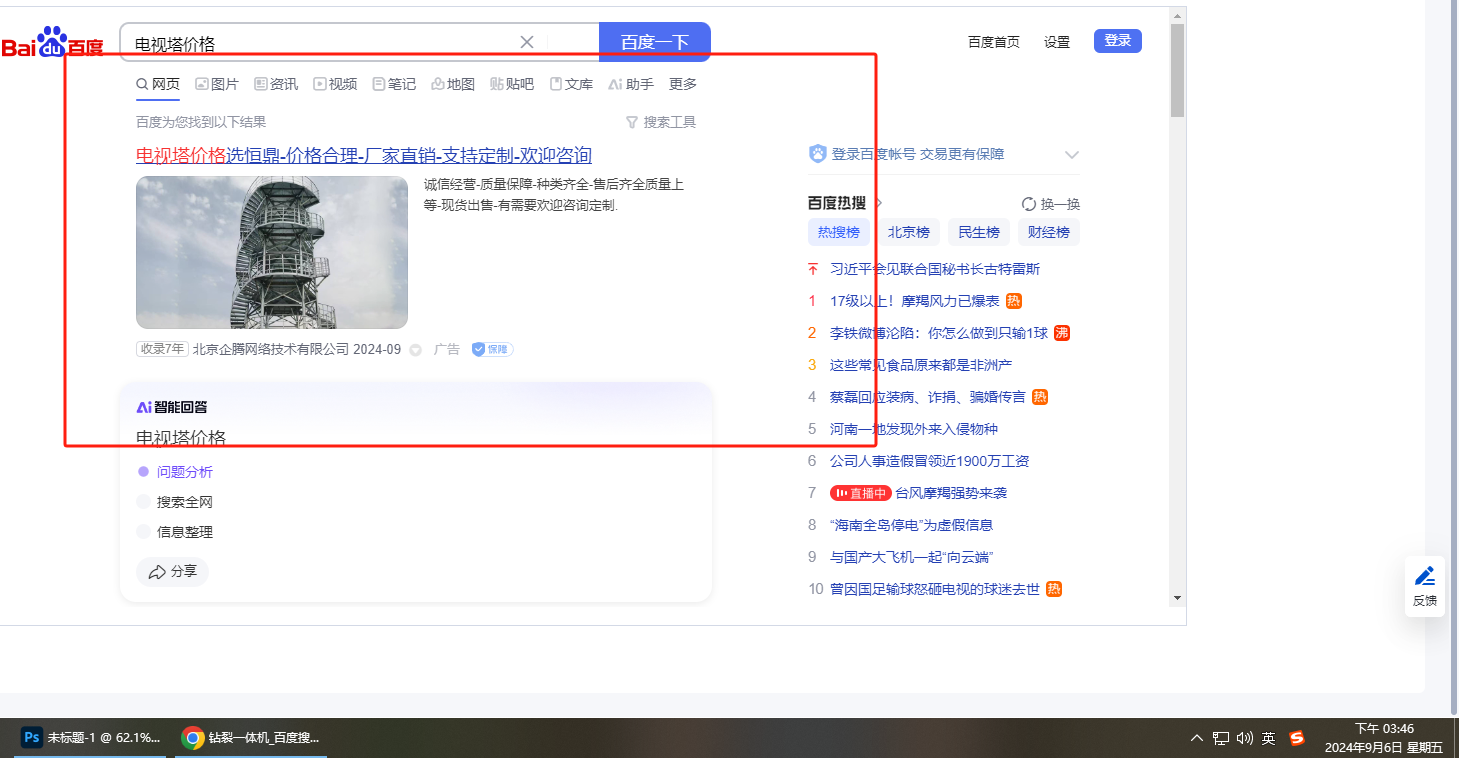Open the 笔记 results tab
1459x758 pixels.
[x=394, y=84]
